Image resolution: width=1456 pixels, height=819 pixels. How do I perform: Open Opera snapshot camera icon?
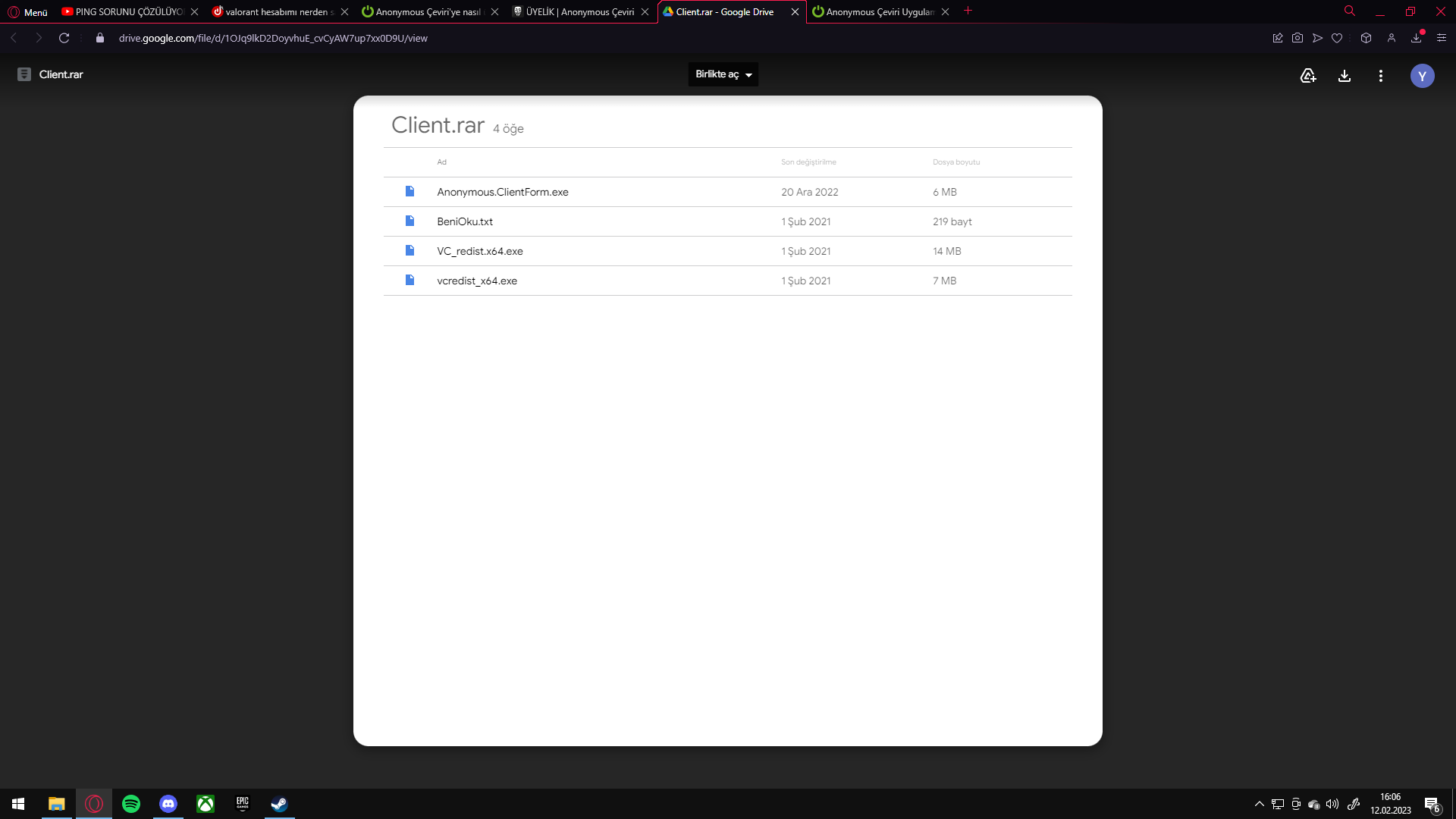click(1298, 38)
